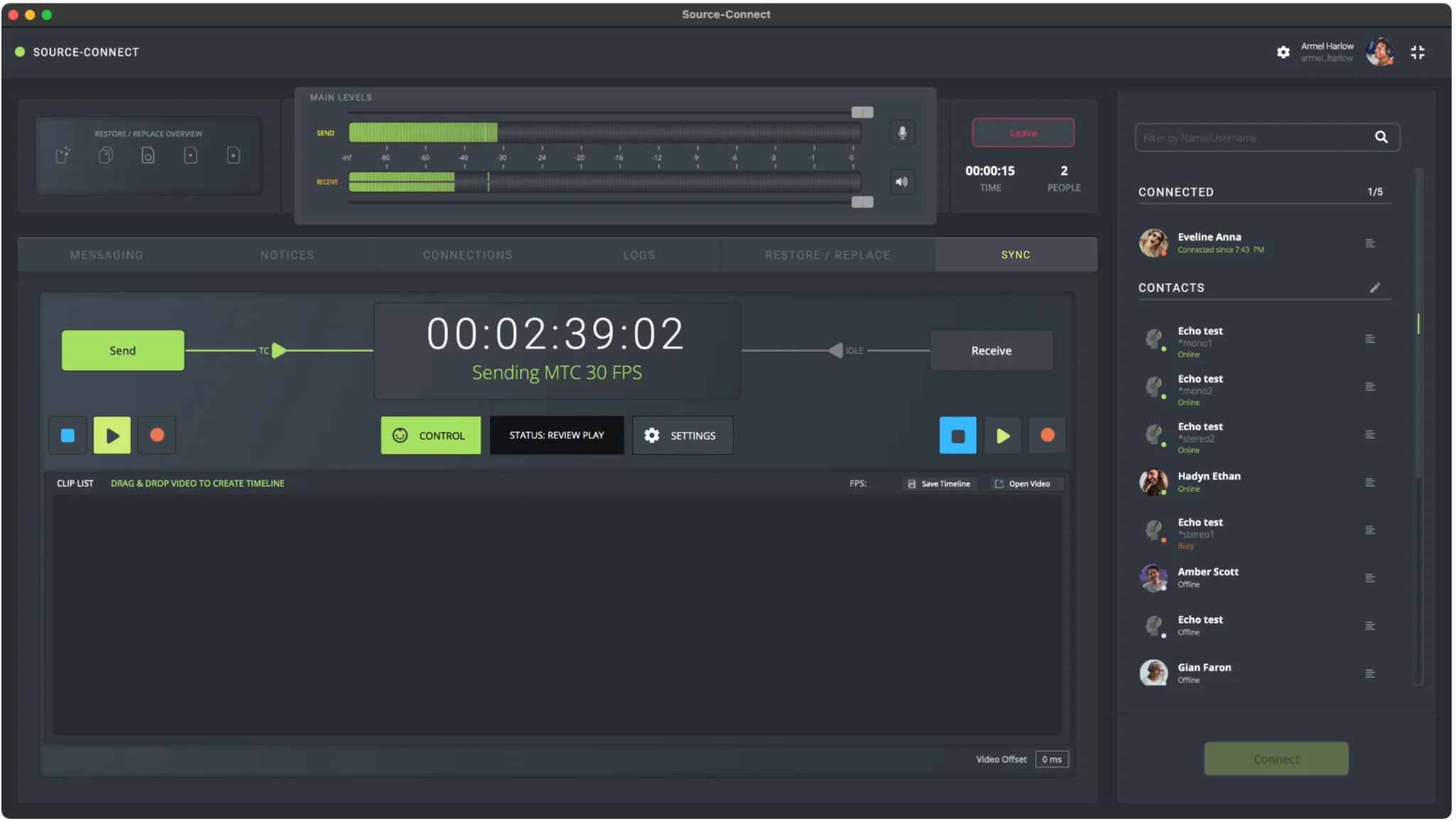Click the Video Offset 0 ms field

(1051, 759)
